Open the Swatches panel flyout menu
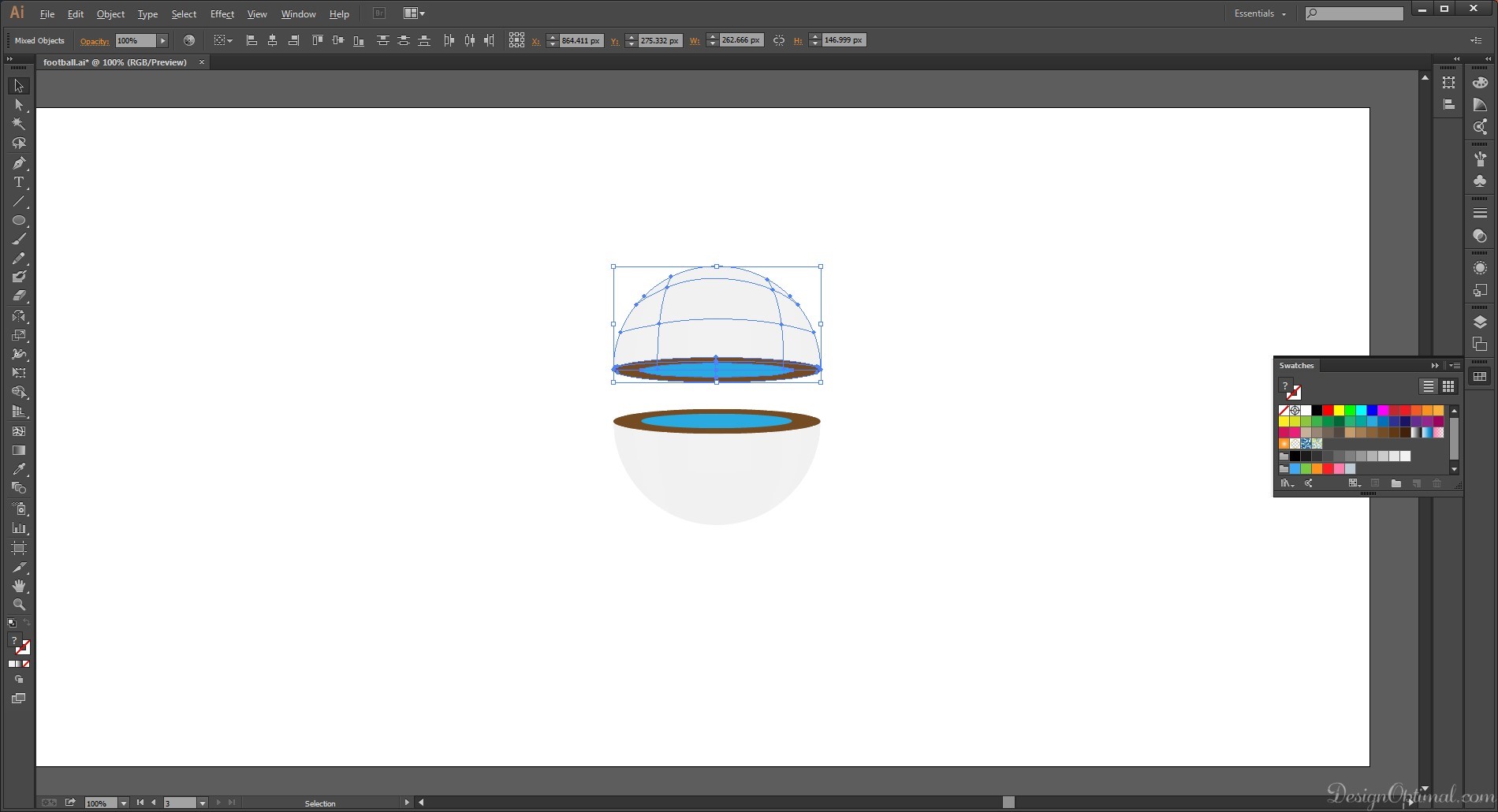Image resolution: width=1498 pixels, height=812 pixels. [1455, 365]
